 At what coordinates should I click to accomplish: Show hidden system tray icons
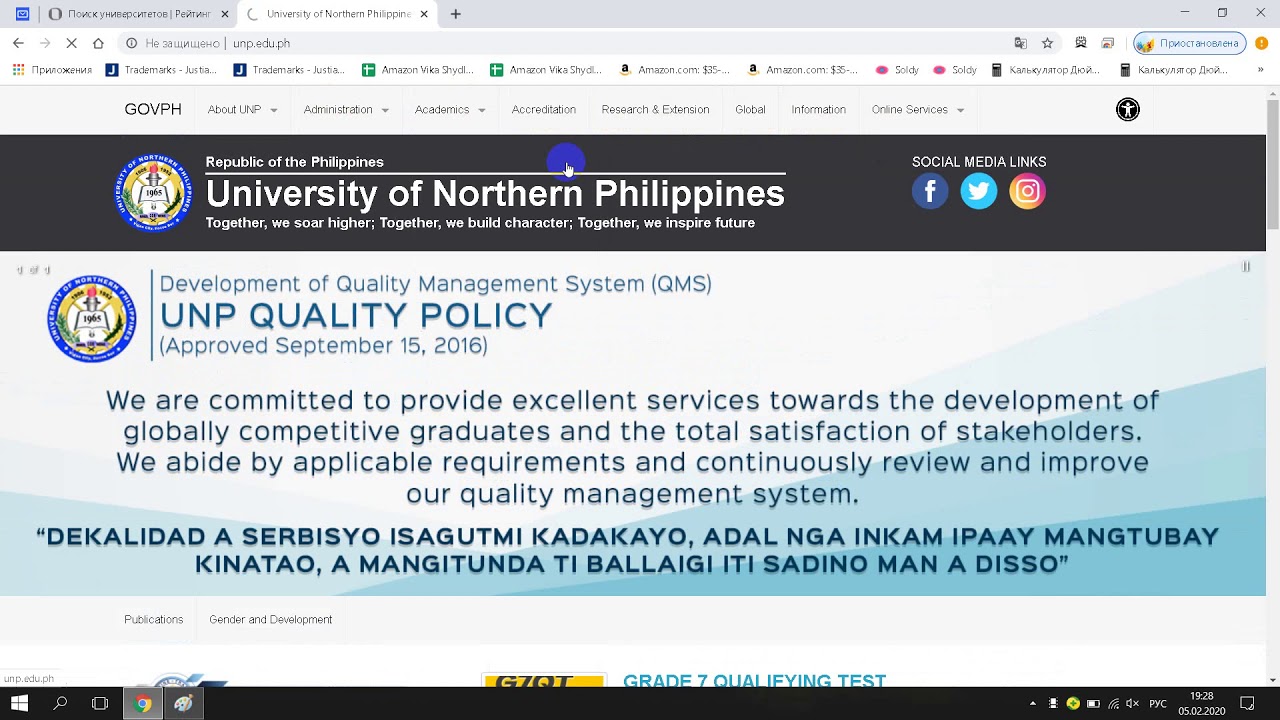click(x=1032, y=703)
